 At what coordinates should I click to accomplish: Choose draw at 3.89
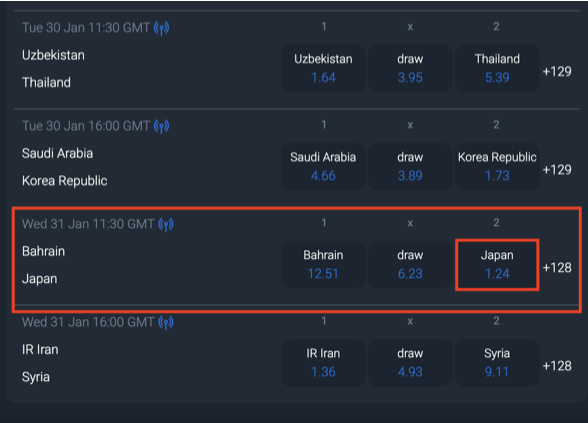410,166
